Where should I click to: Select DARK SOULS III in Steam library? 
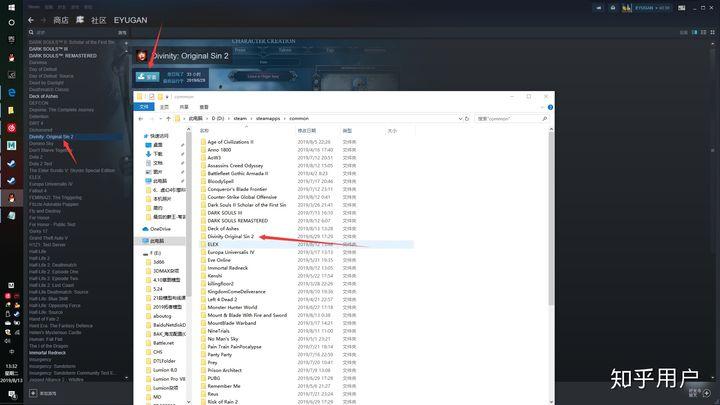[x=48, y=49]
